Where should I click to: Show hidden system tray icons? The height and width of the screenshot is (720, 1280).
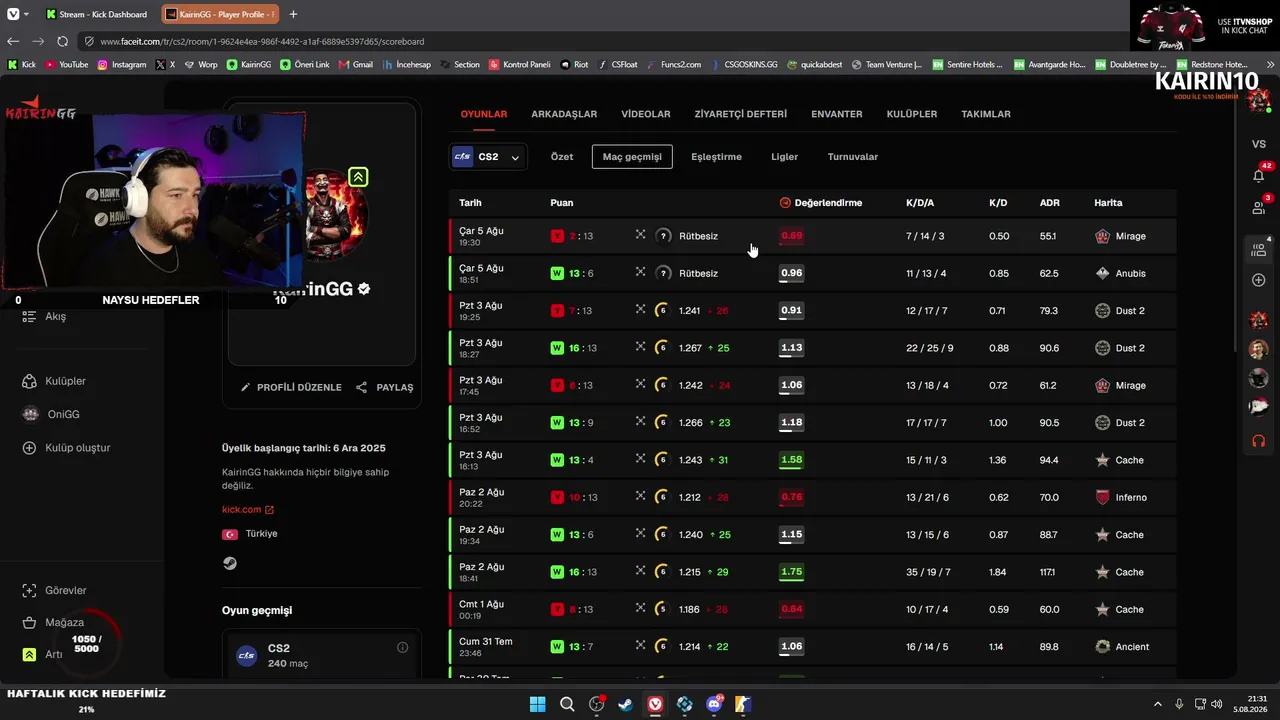click(1159, 704)
